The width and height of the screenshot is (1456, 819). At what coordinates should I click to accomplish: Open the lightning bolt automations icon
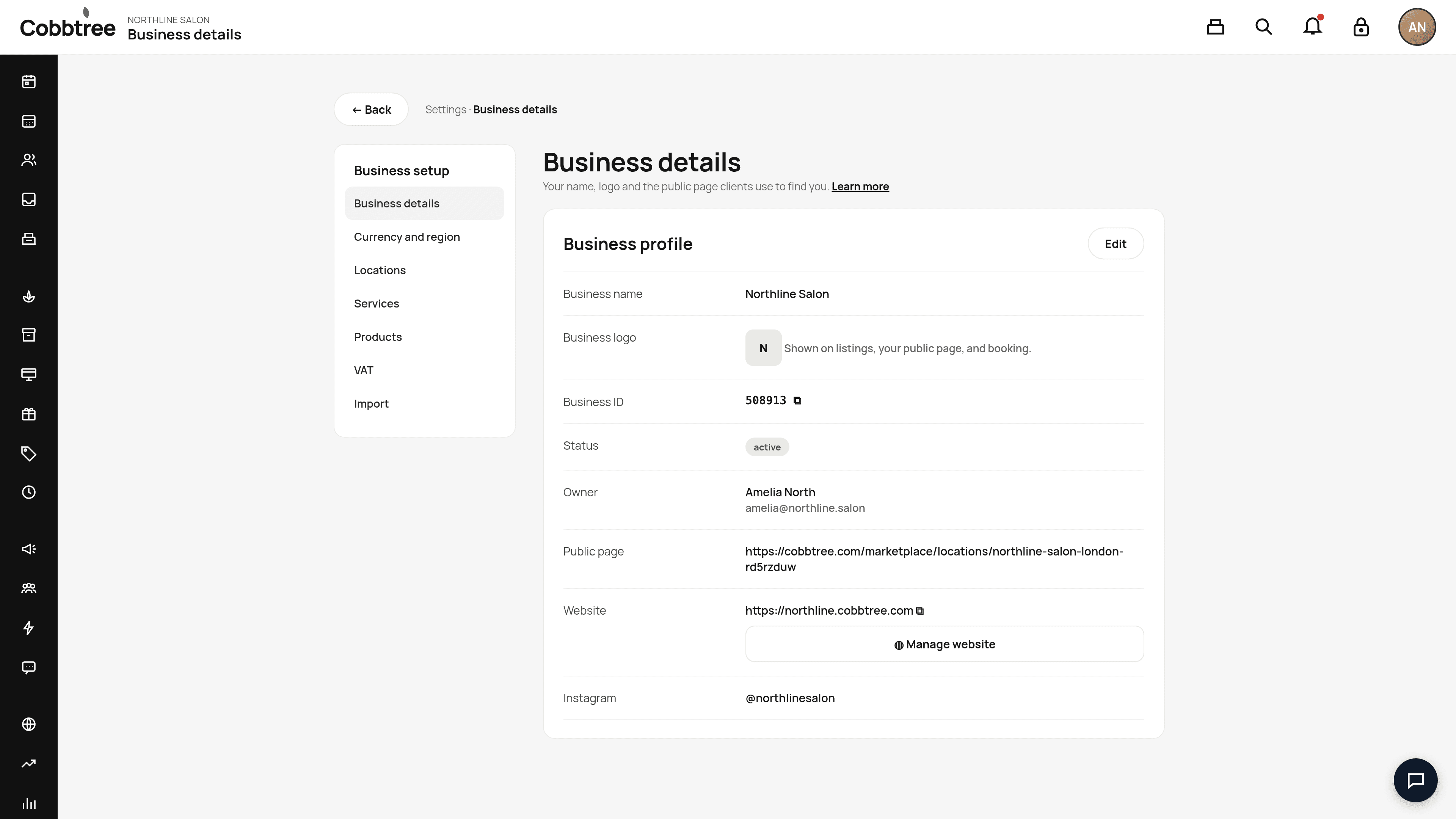[x=29, y=628]
